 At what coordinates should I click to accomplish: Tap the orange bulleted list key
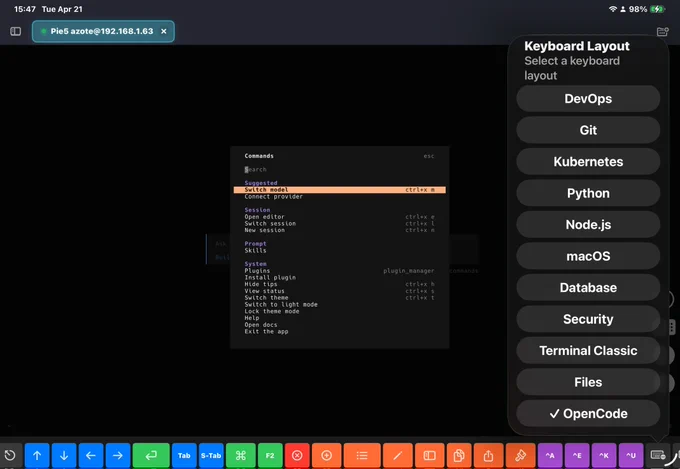click(x=362, y=456)
